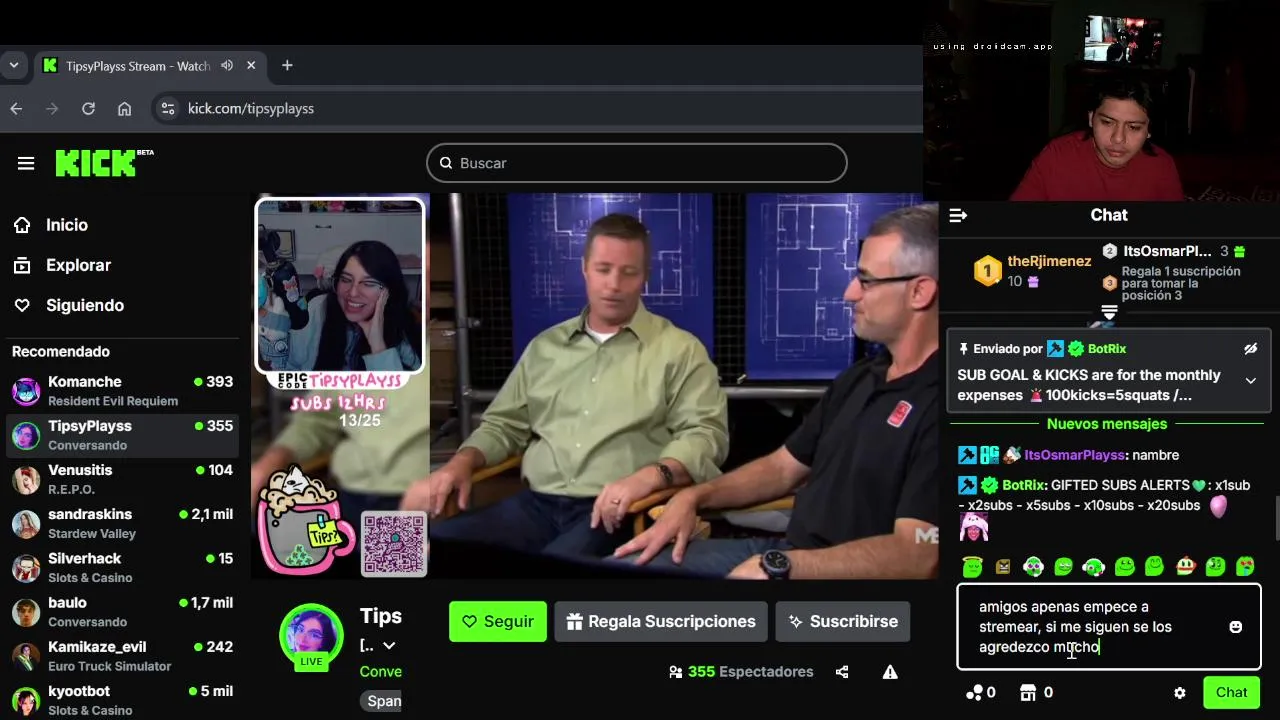The height and width of the screenshot is (720, 1280).
Task: Open the Kamikaze_evil channel
Action: [x=122, y=655]
